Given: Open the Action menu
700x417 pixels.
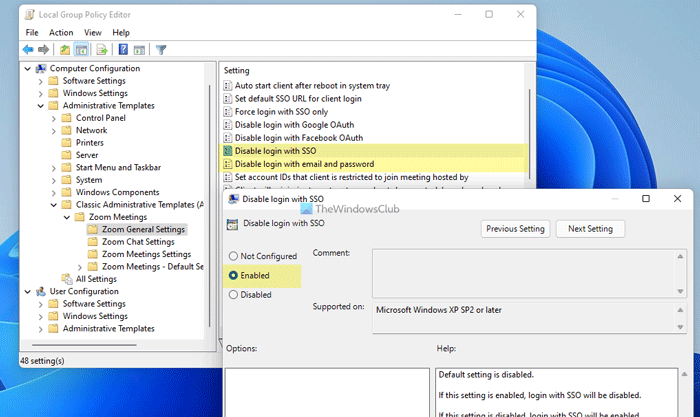Looking at the screenshot, I should [61, 32].
